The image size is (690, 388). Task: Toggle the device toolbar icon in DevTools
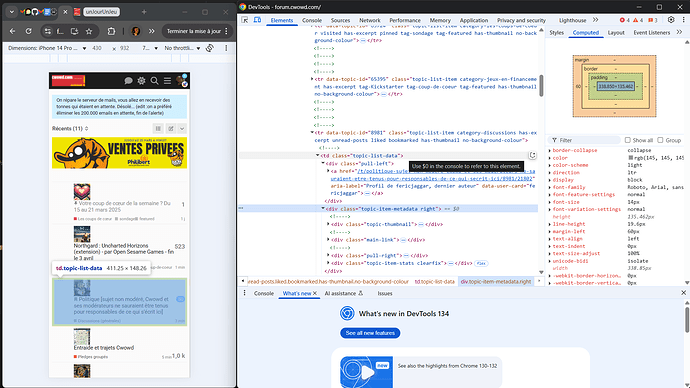[x=257, y=20]
